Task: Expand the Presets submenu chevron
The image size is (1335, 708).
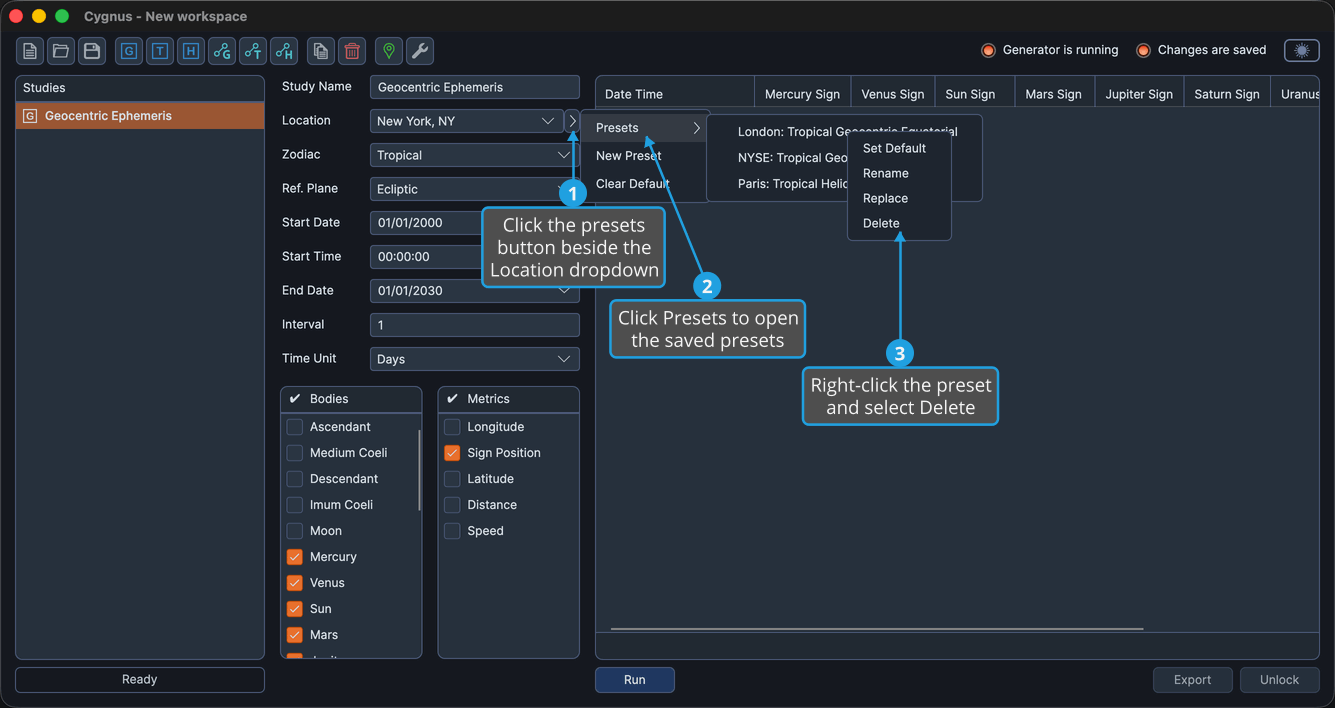Action: click(x=697, y=128)
